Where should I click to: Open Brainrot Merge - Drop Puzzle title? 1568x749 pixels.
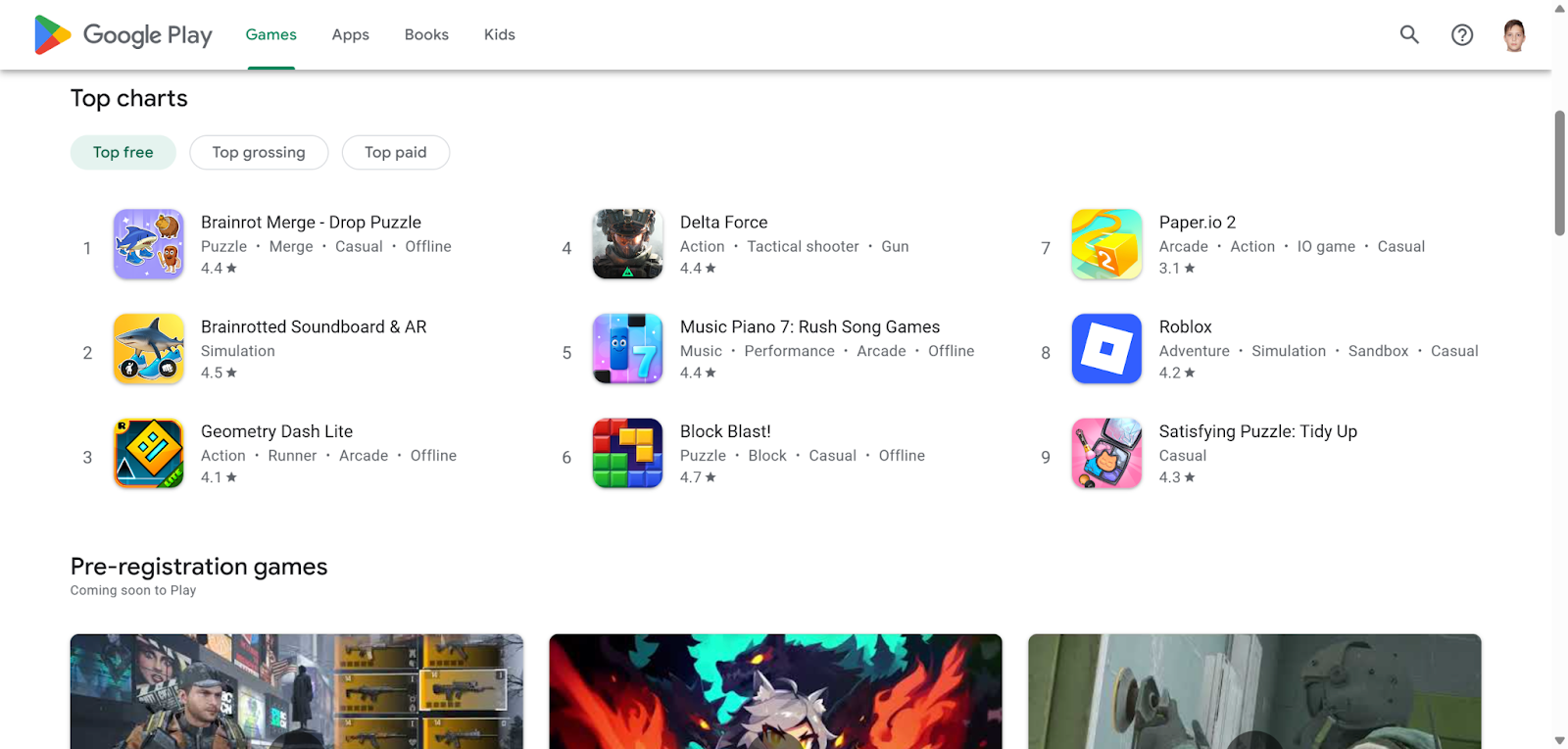pos(311,223)
